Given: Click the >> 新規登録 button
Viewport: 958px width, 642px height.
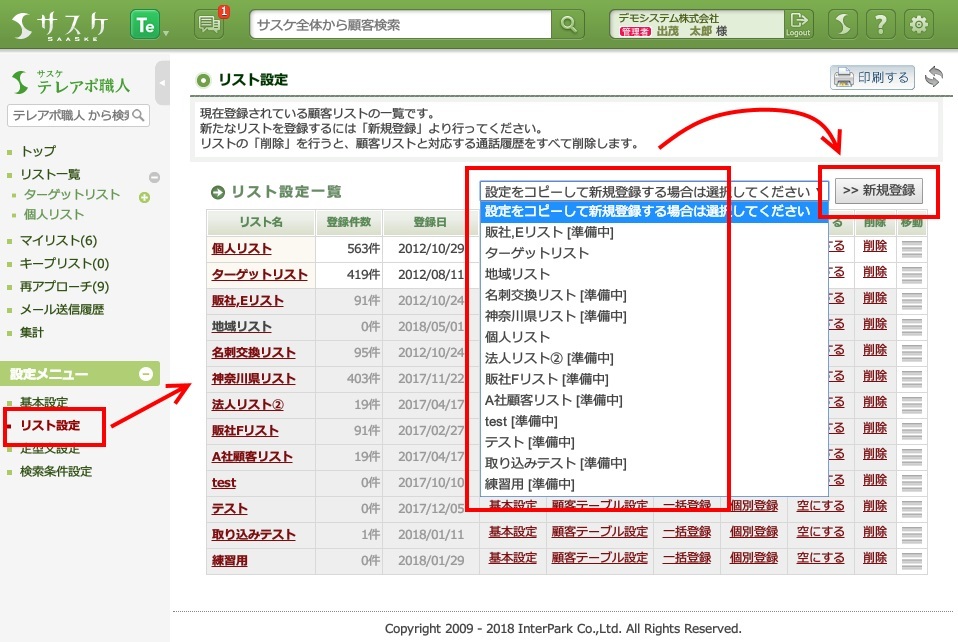Looking at the screenshot, I should tap(878, 191).
